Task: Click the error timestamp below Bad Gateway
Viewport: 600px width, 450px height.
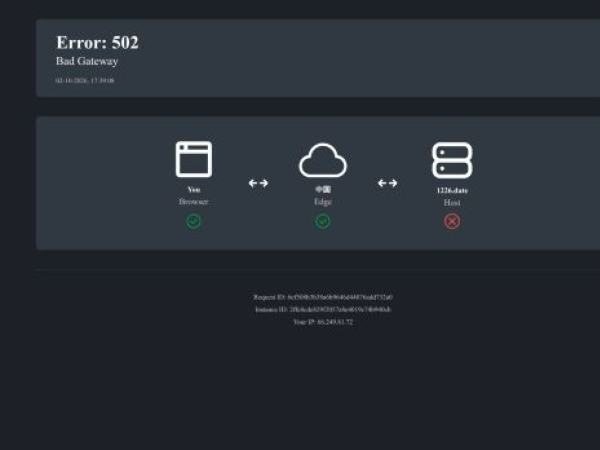Action: (x=85, y=80)
